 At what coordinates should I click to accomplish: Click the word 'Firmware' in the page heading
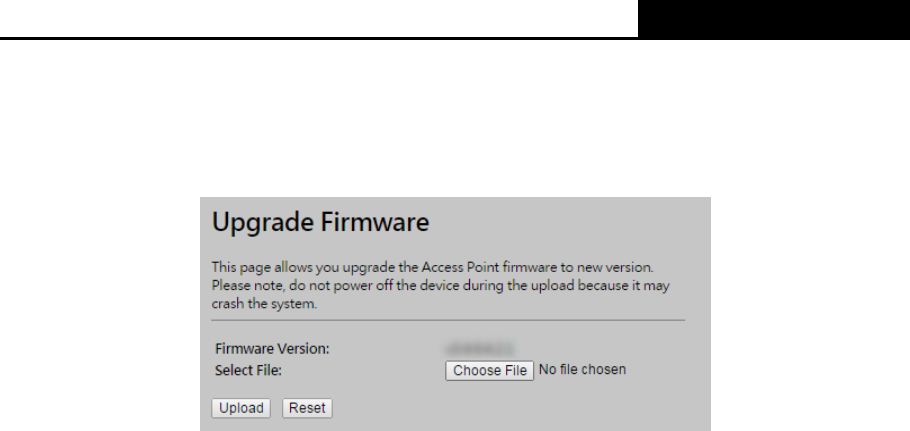pos(375,222)
